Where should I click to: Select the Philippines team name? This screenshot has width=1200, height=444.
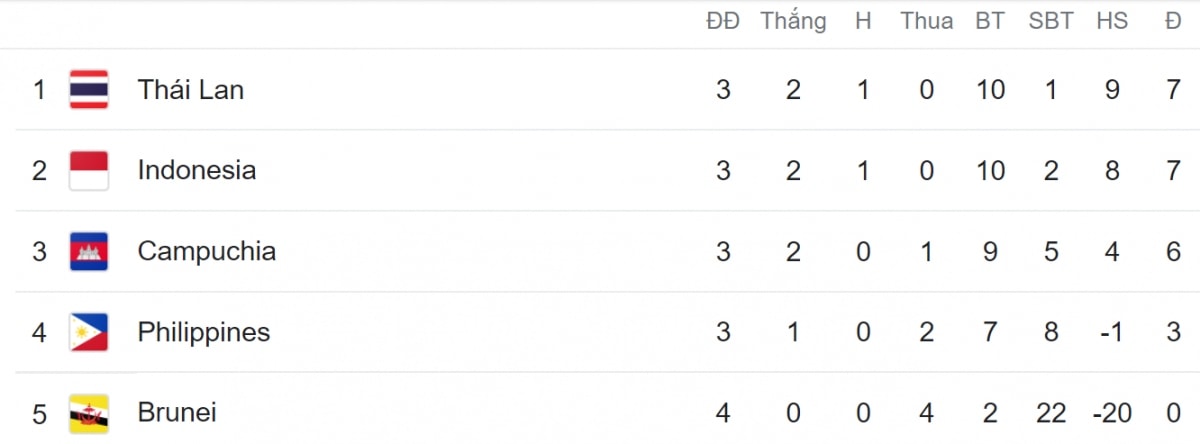204,332
